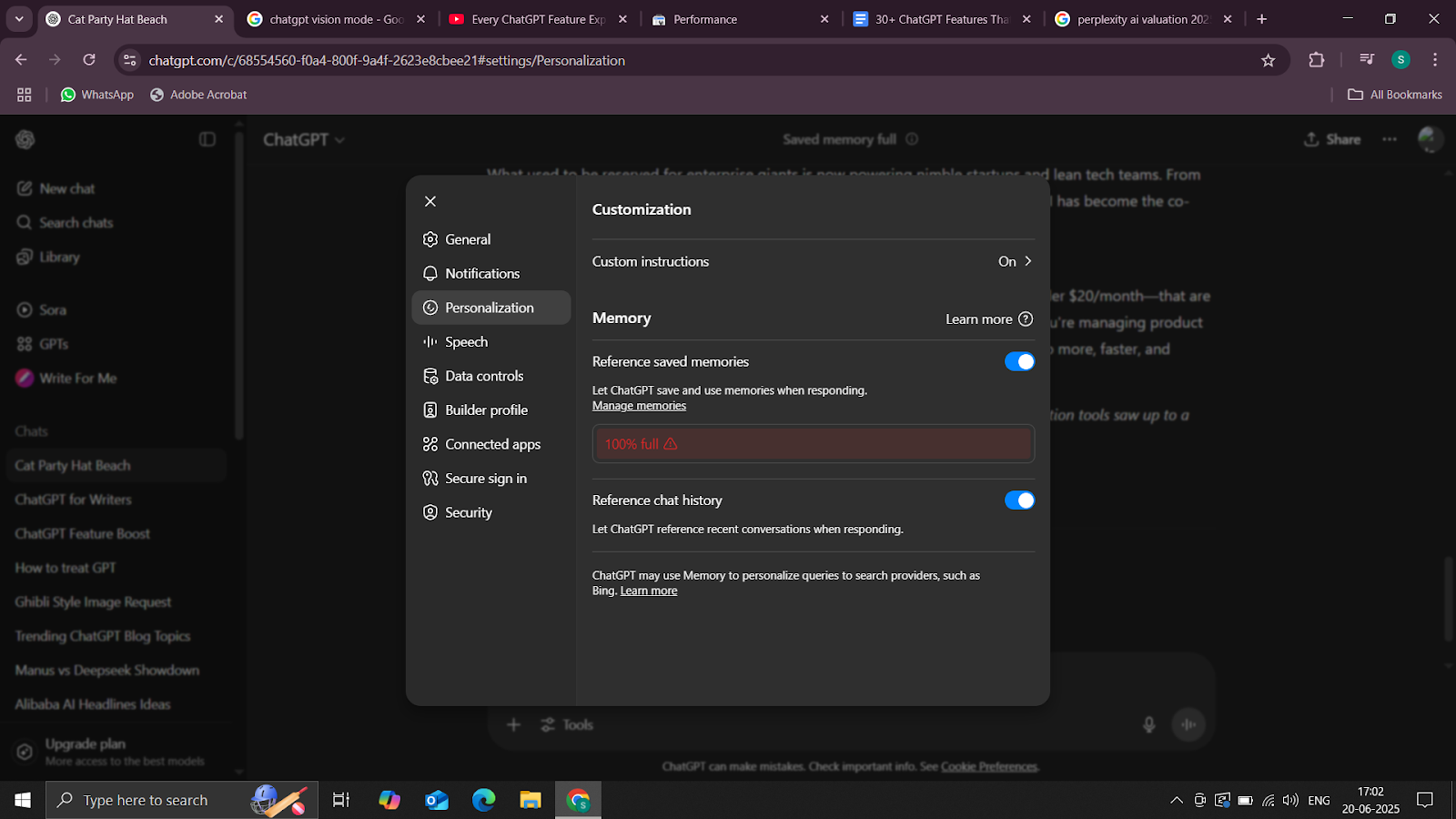Open GPTs from the sidebar

click(43, 344)
